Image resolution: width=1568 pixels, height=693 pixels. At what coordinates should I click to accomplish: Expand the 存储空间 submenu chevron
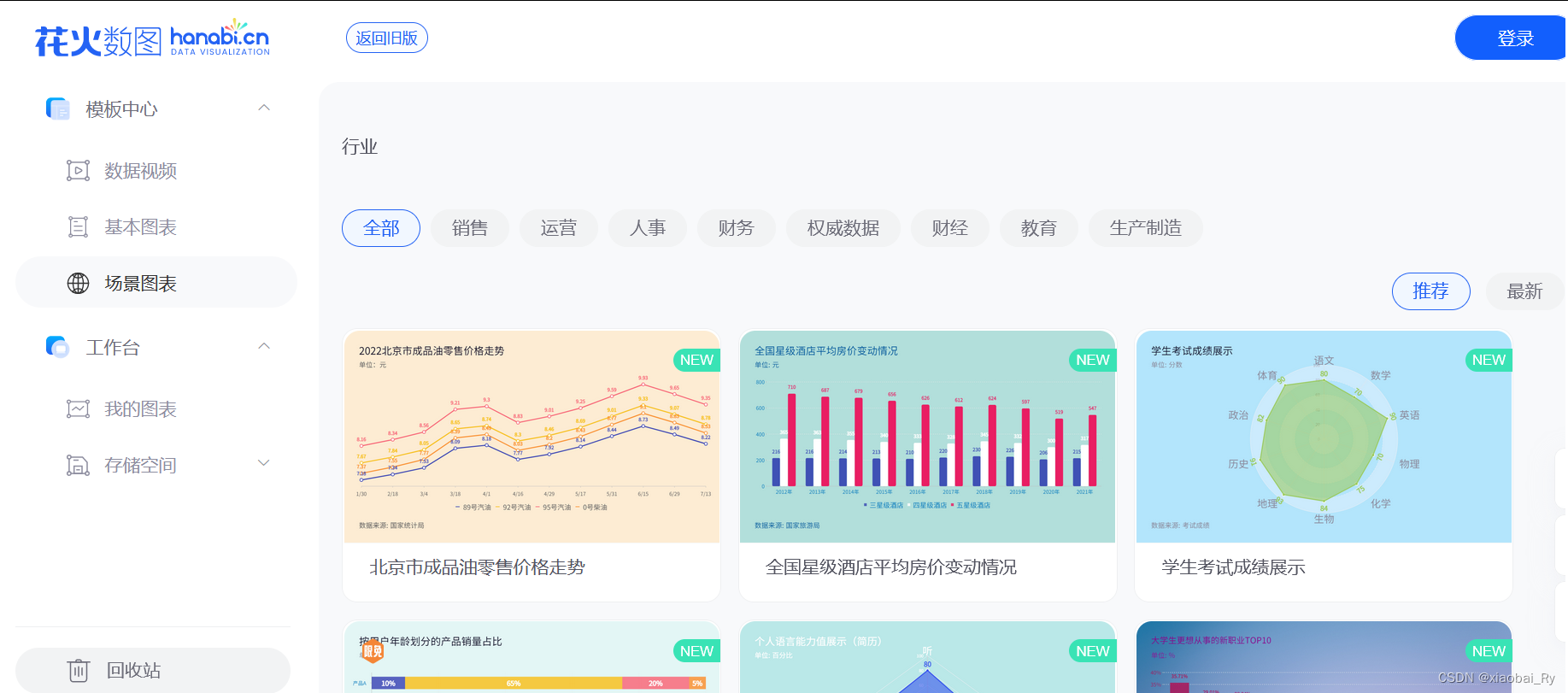tap(264, 463)
